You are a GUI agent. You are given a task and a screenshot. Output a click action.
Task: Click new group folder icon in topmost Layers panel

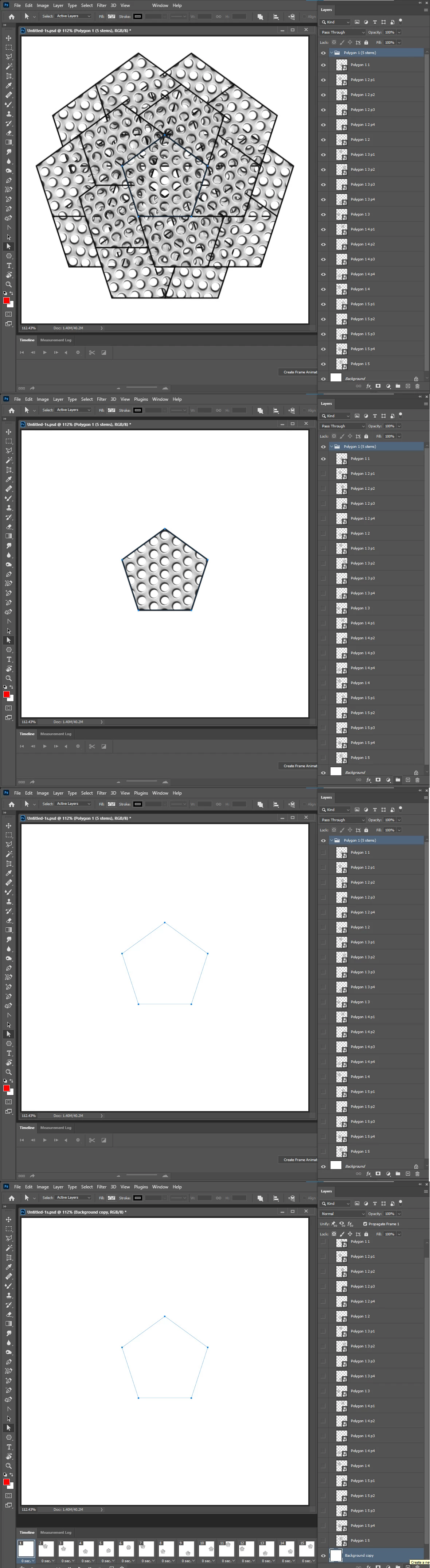[398, 386]
